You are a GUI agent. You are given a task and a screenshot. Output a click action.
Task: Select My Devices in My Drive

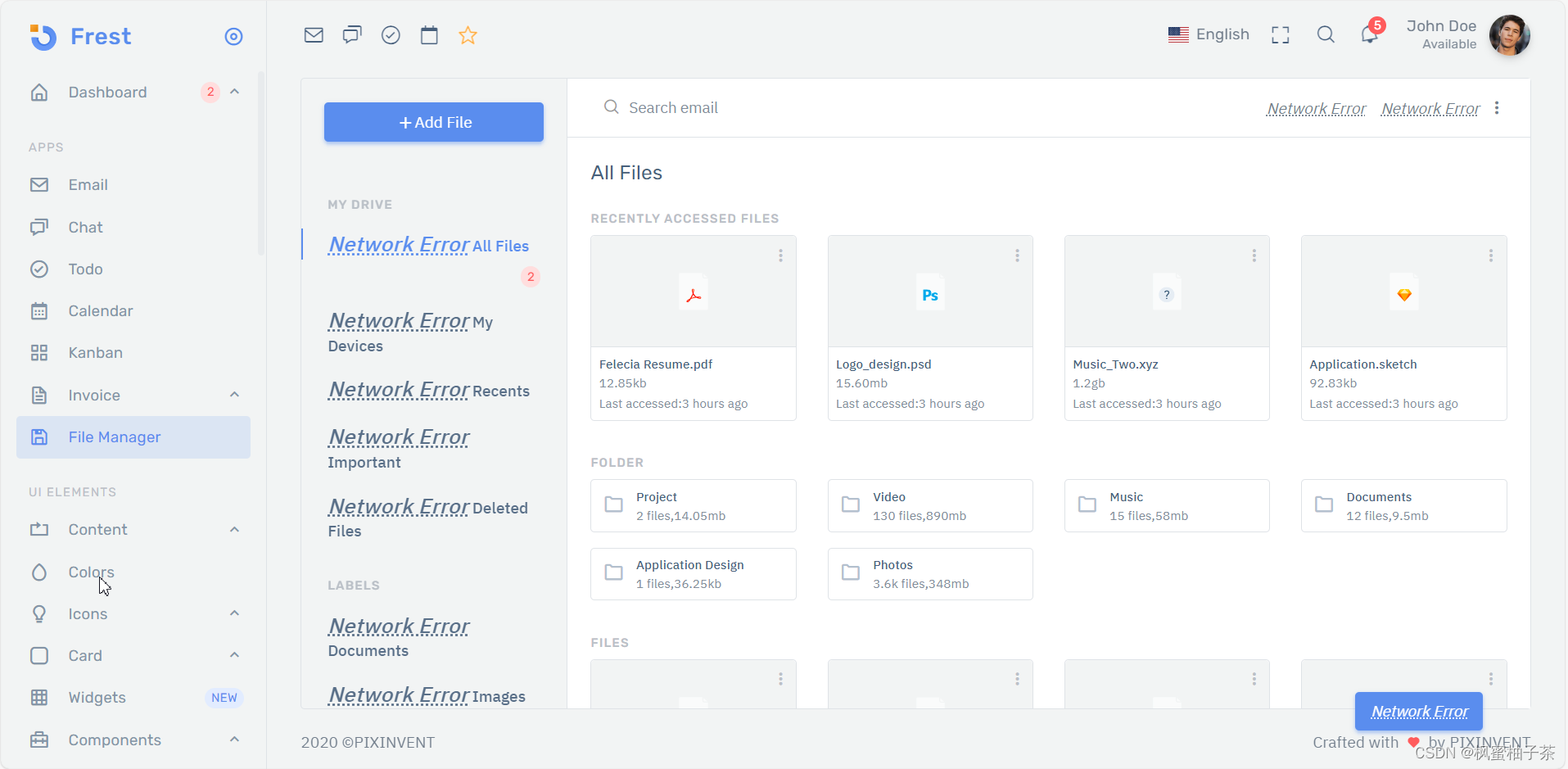point(410,332)
